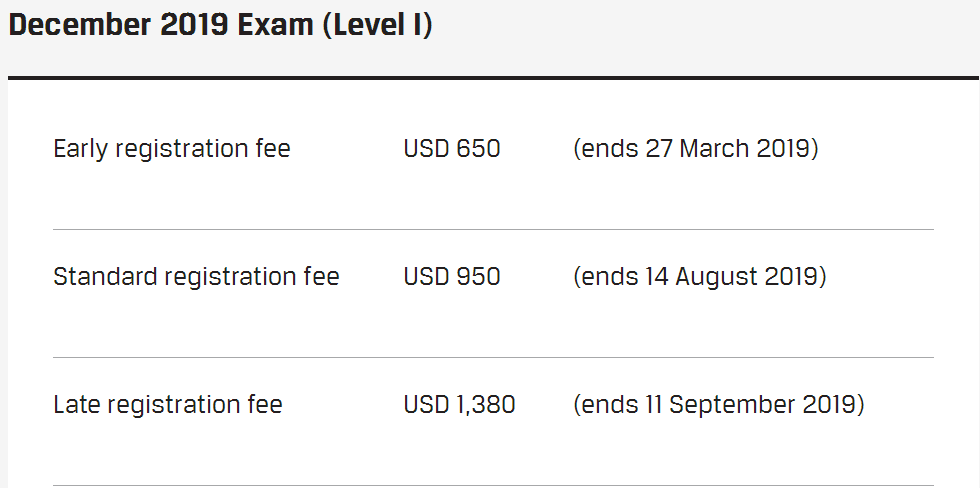Click the divider below the Early registration row
Screen dimensions: 980x488
click(x=493, y=229)
